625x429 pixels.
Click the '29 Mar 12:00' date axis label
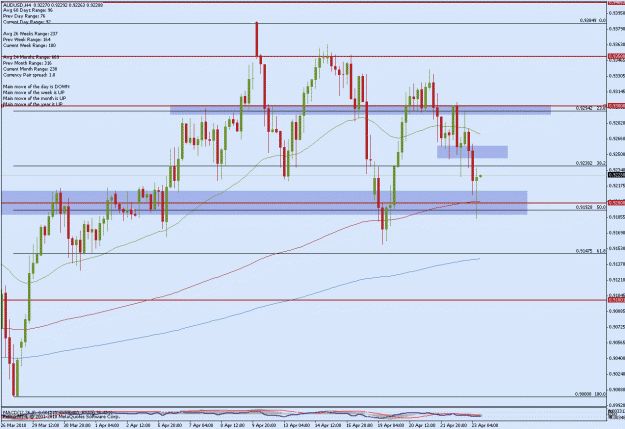46,425
